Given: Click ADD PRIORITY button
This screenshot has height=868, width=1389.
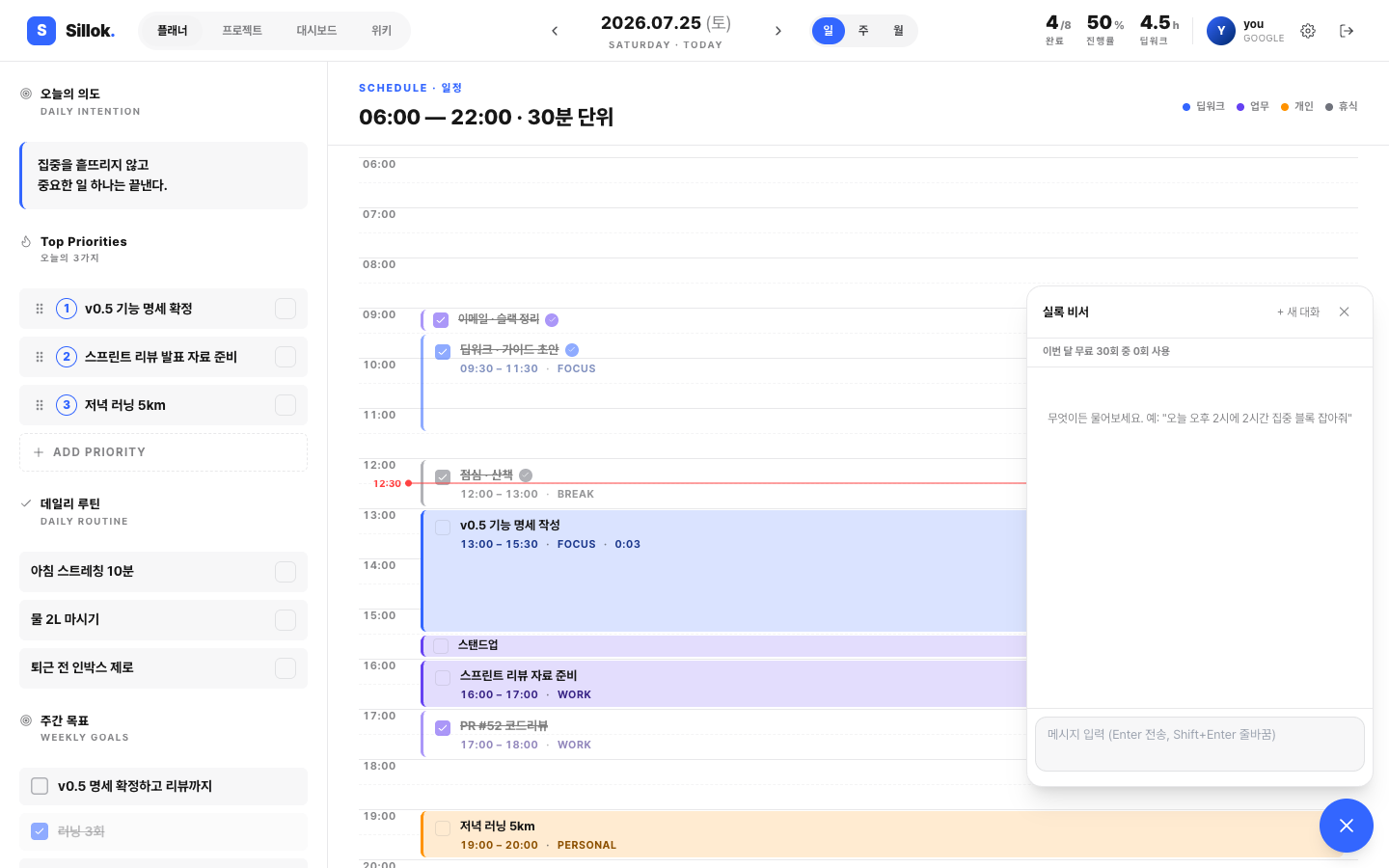Looking at the screenshot, I should 163,452.
